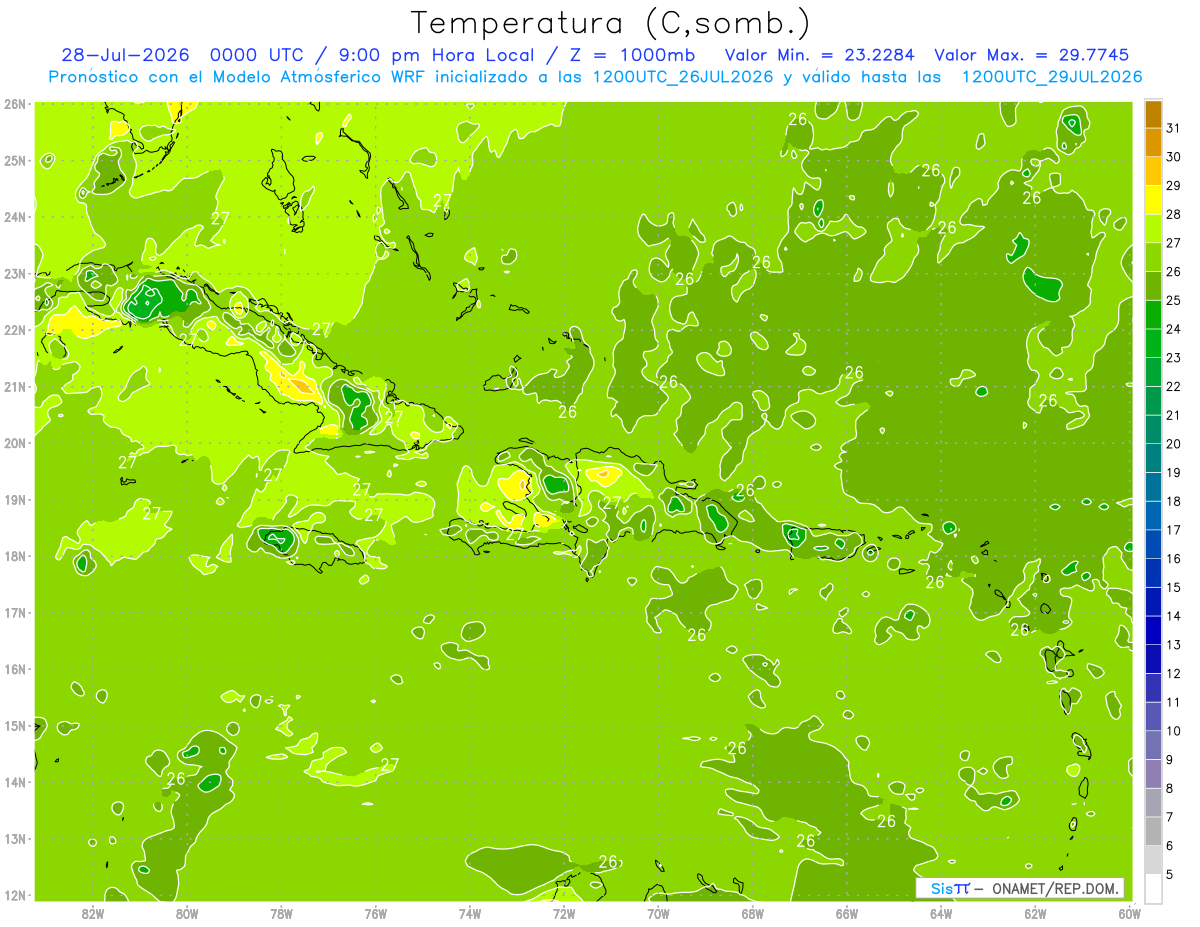Click teal swatch between 19 and 20
1200x927 pixels.
[x=1153, y=458]
